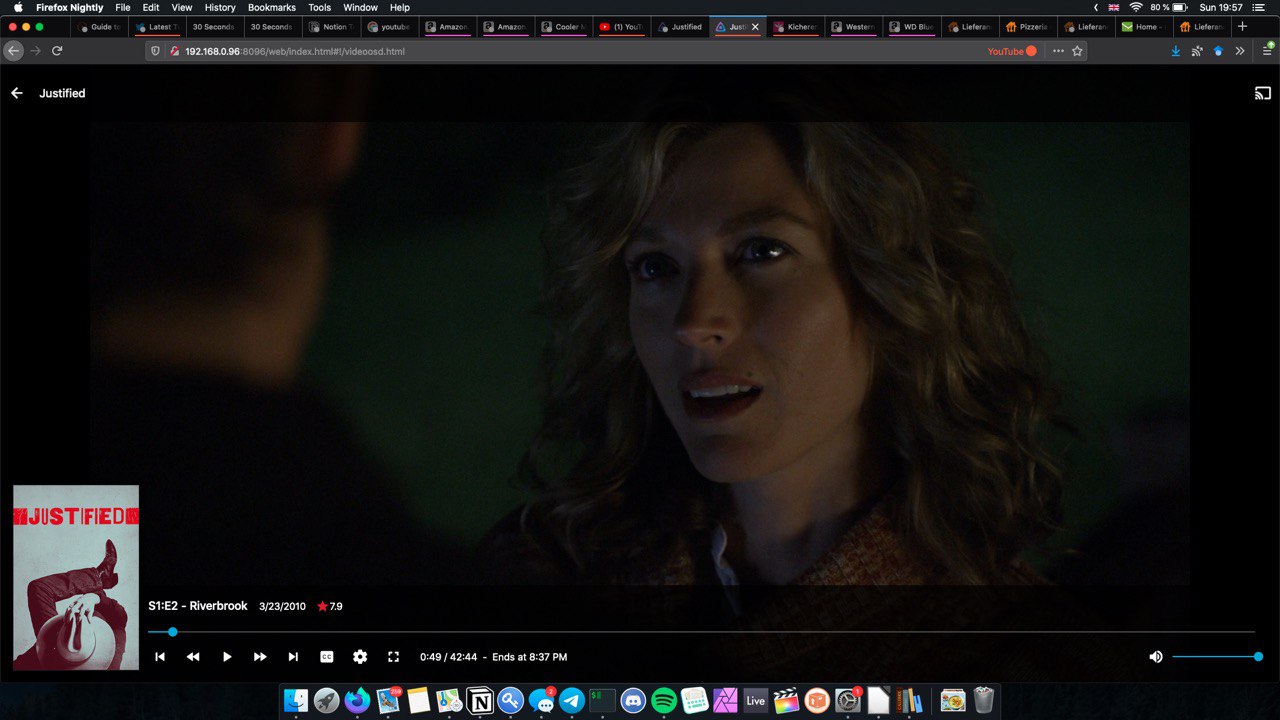The width and height of the screenshot is (1280, 720).
Task: Open Messages from the dock
Action: click(x=541, y=700)
